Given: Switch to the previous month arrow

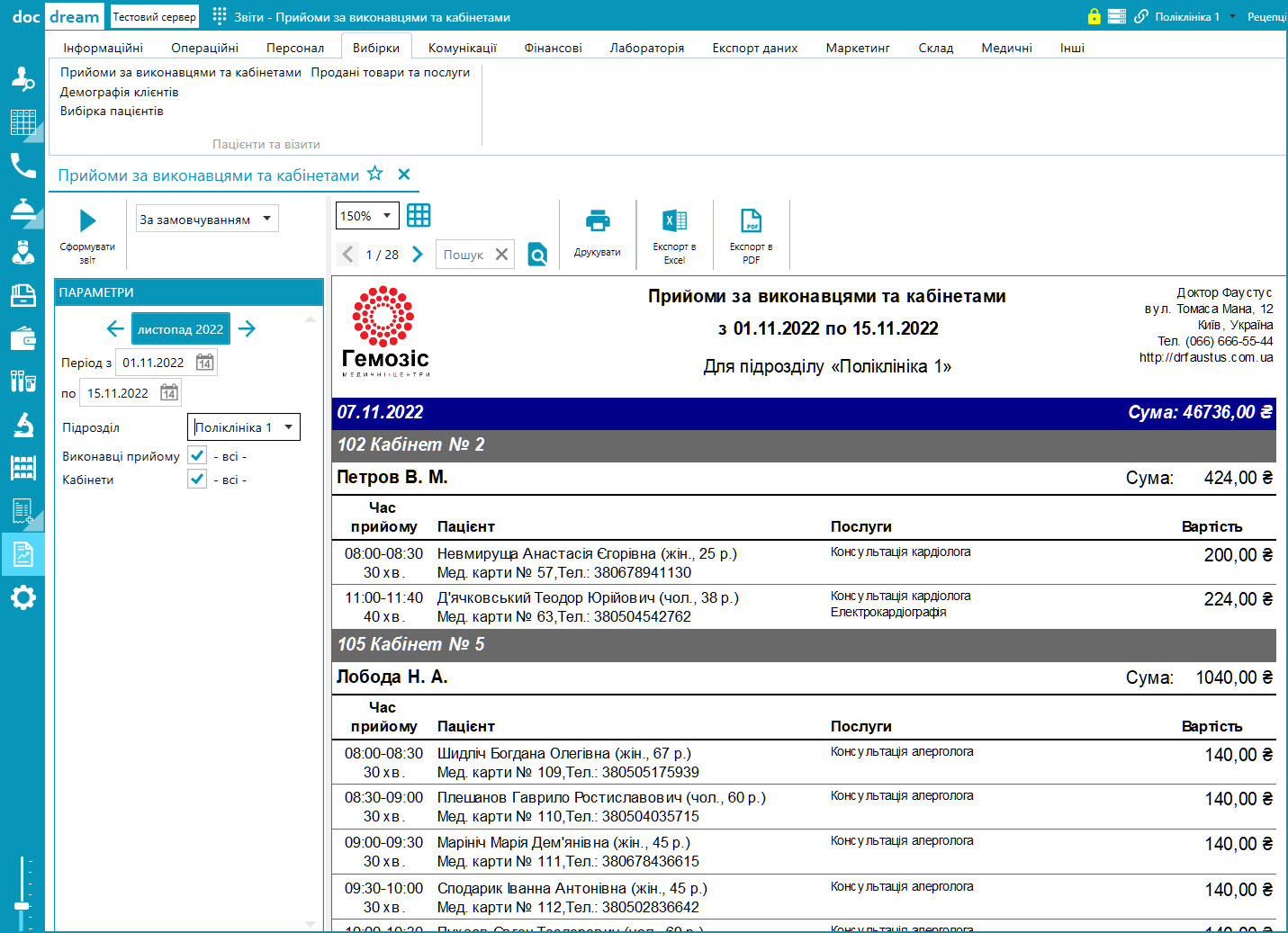Looking at the screenshot, I should (115, 329).
